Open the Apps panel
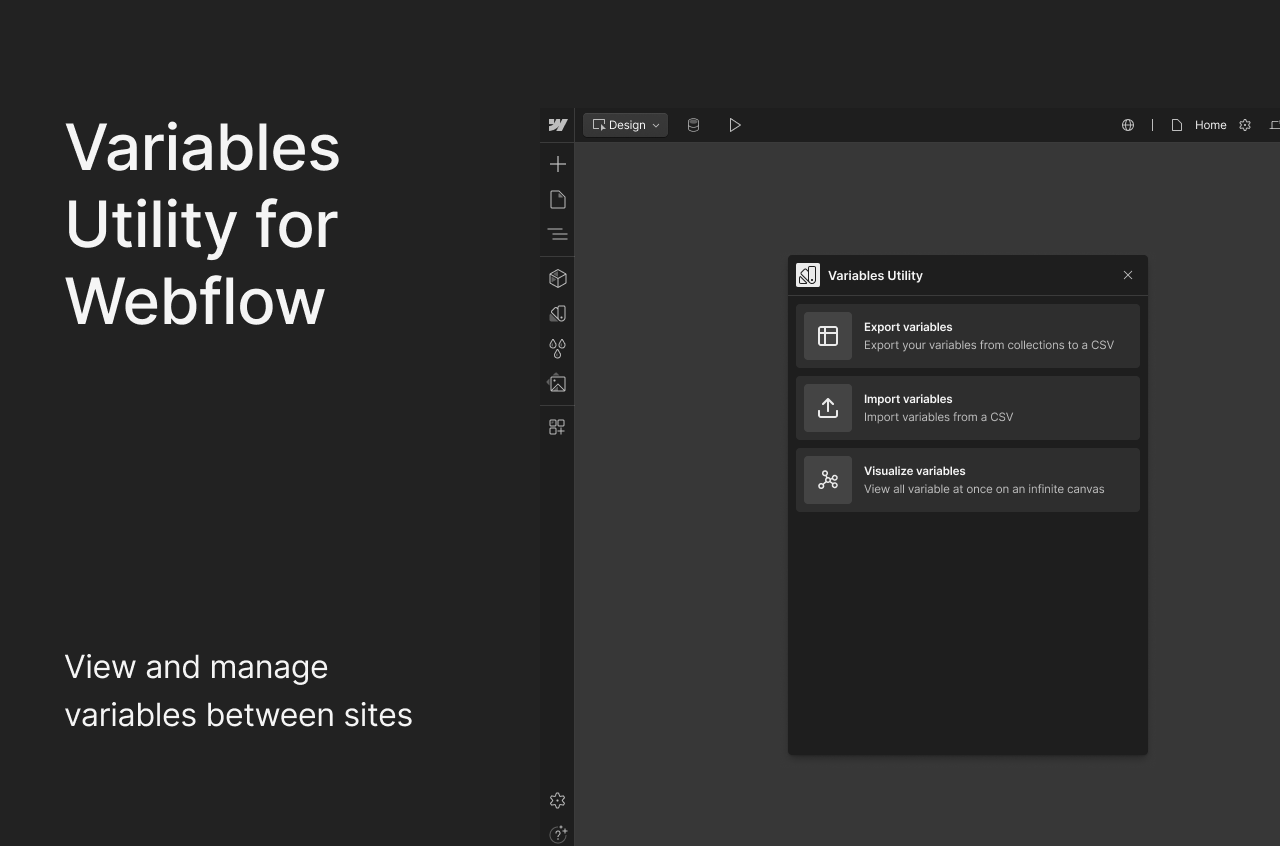This screenshot has width=1280, height=846. pyautogui.click(x=557, y=427)
